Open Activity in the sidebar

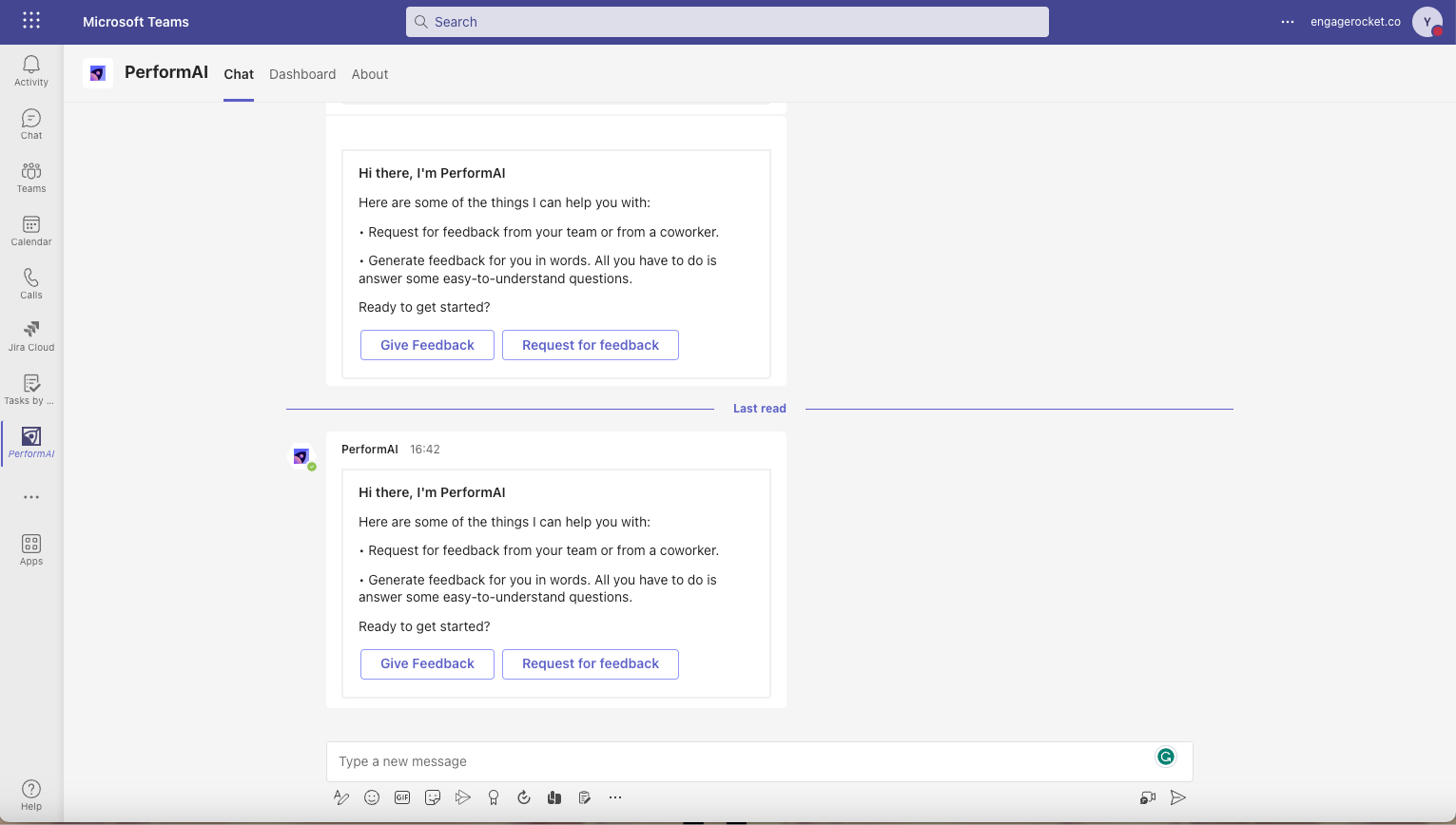tap(31, 70)
